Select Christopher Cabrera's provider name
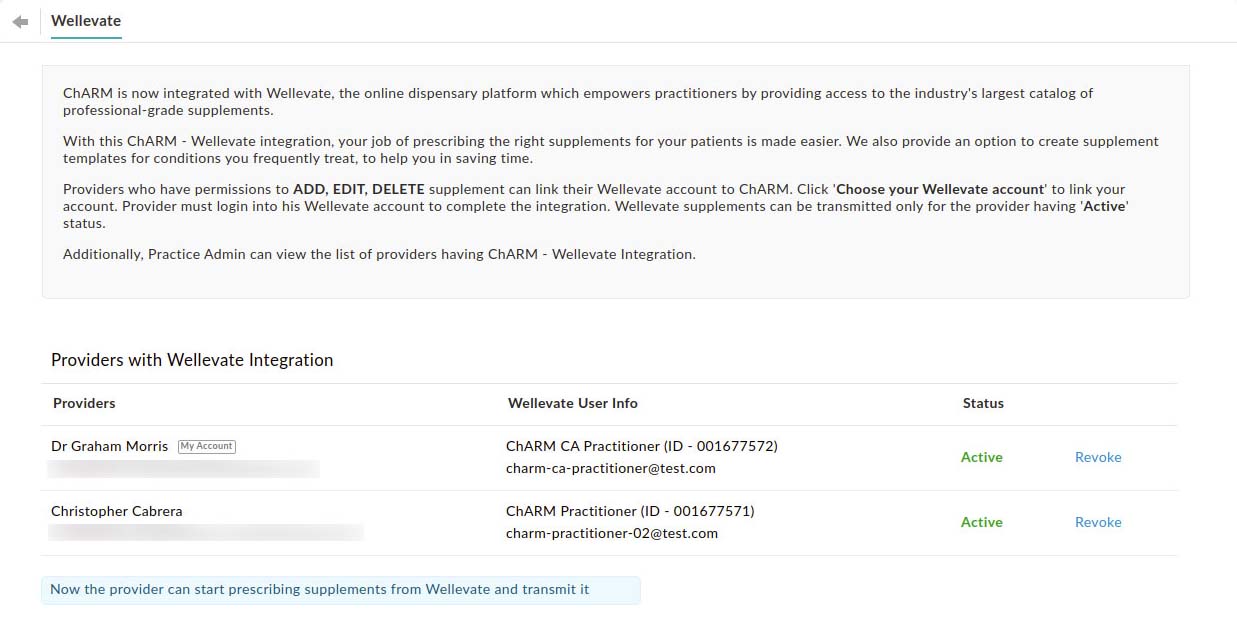This screenshot has width=1237, height=621. 117,510
